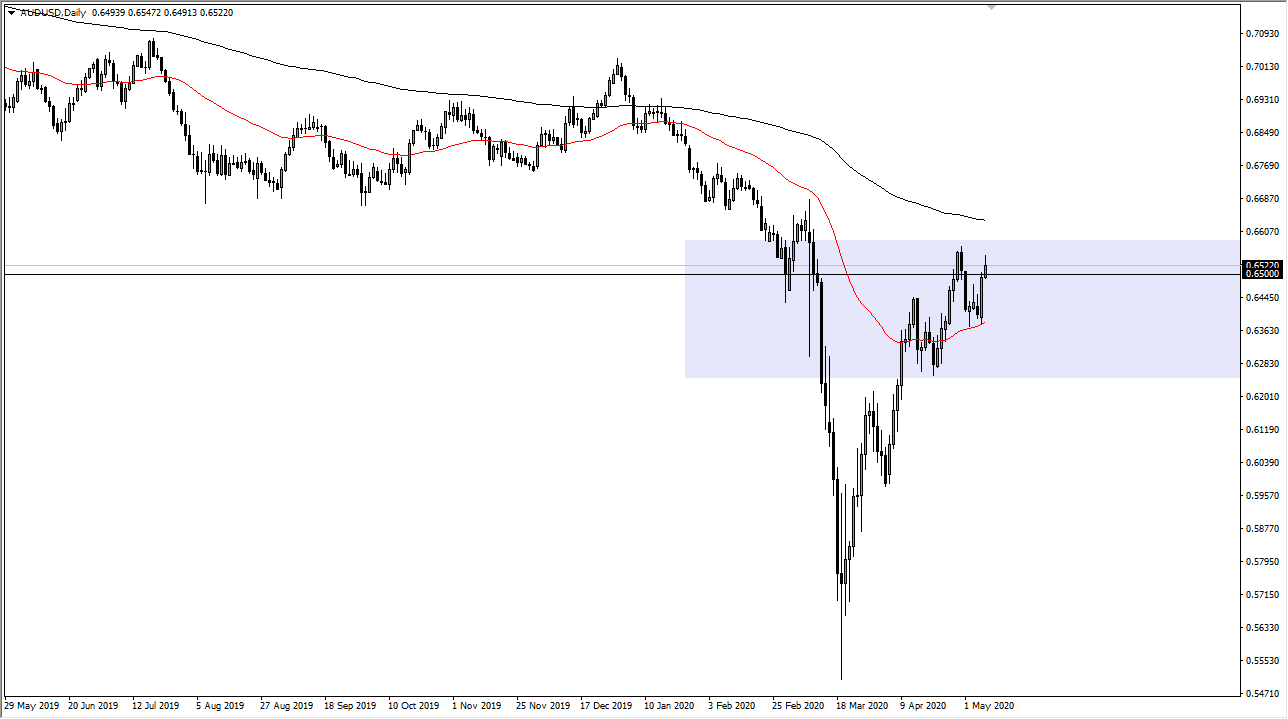Click the 12 Jul 2019 date label
Image resolution: width=1288 pixels, height=719 pixels.
click(158, 705)
